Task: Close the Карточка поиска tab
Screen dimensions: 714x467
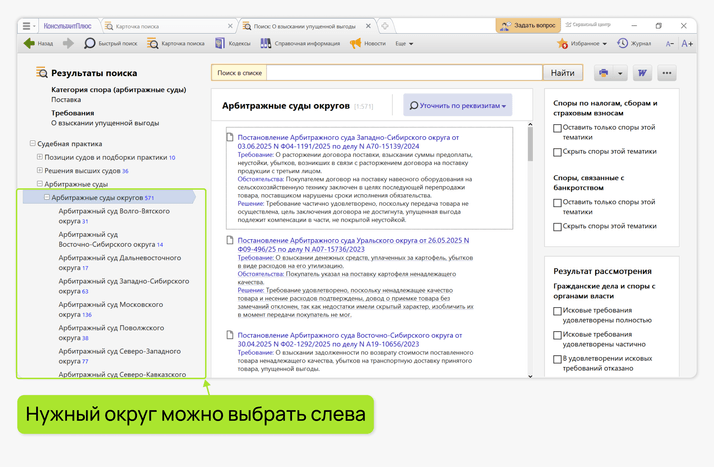Action: [230, 26]
